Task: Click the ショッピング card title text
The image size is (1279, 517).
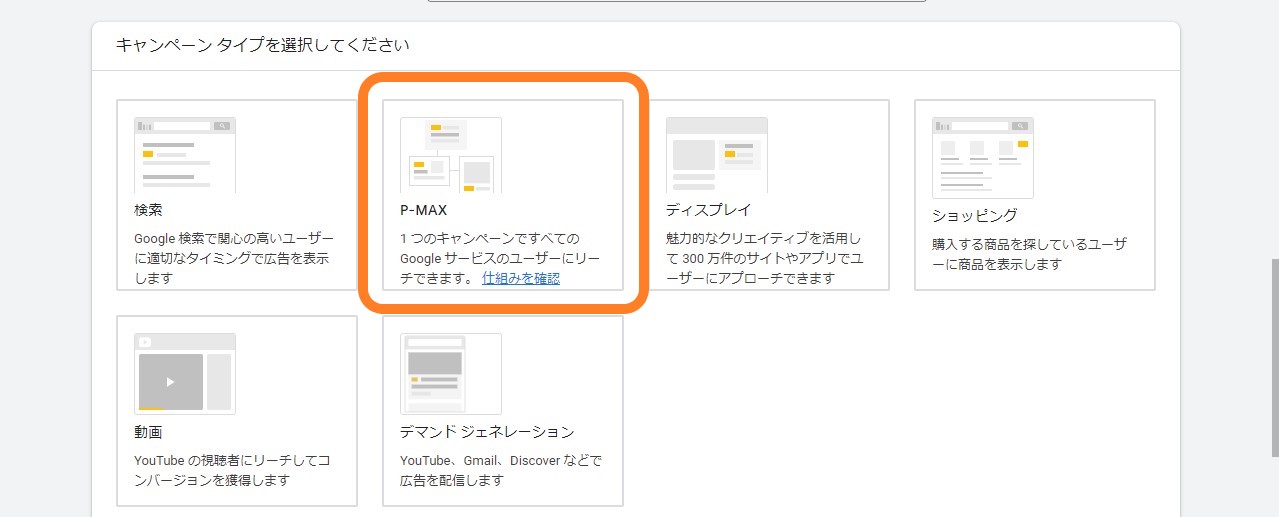Action: (x=975, y=215)
